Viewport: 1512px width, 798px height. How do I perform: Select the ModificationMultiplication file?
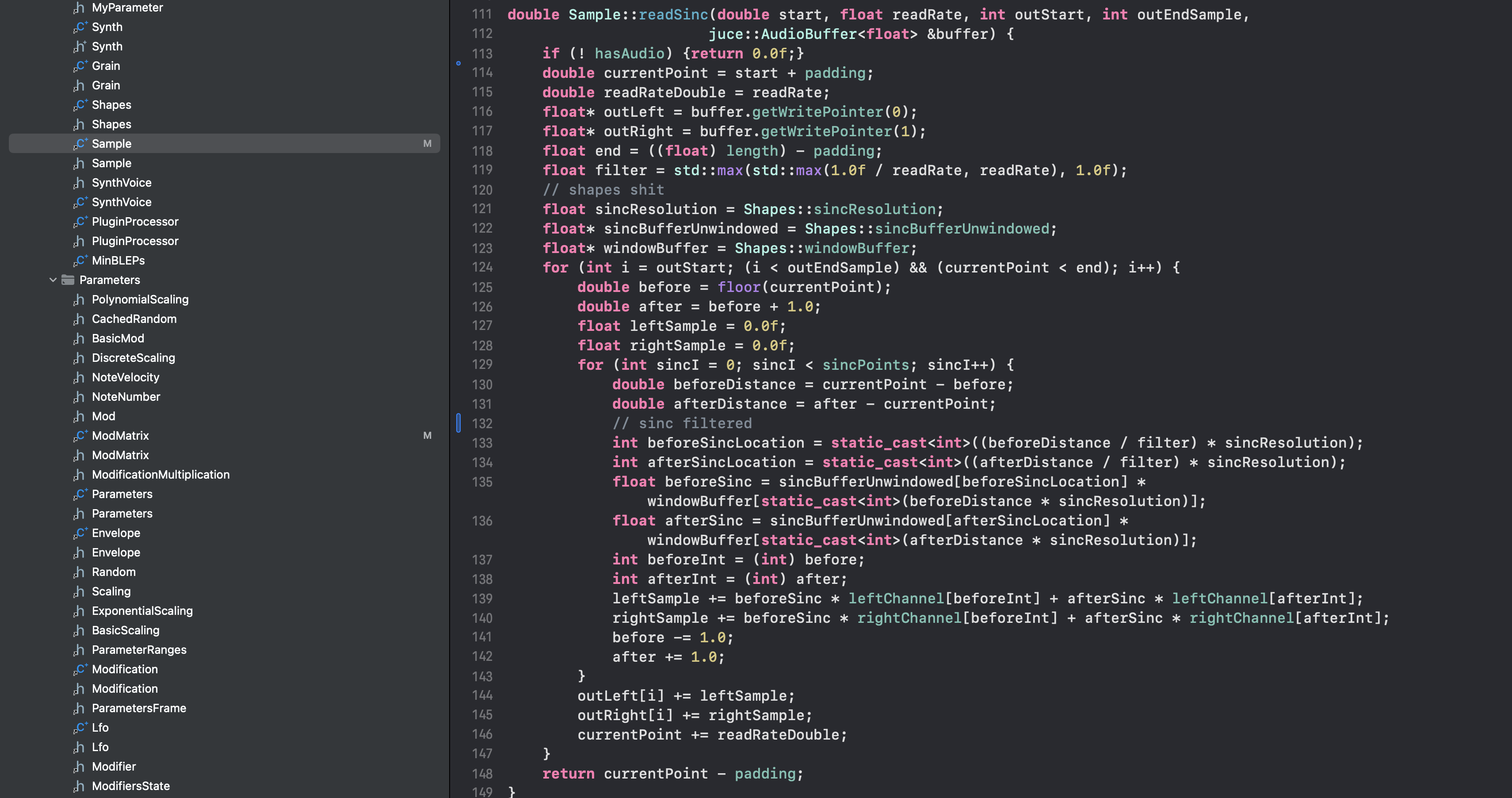click(x=160, y=475)
